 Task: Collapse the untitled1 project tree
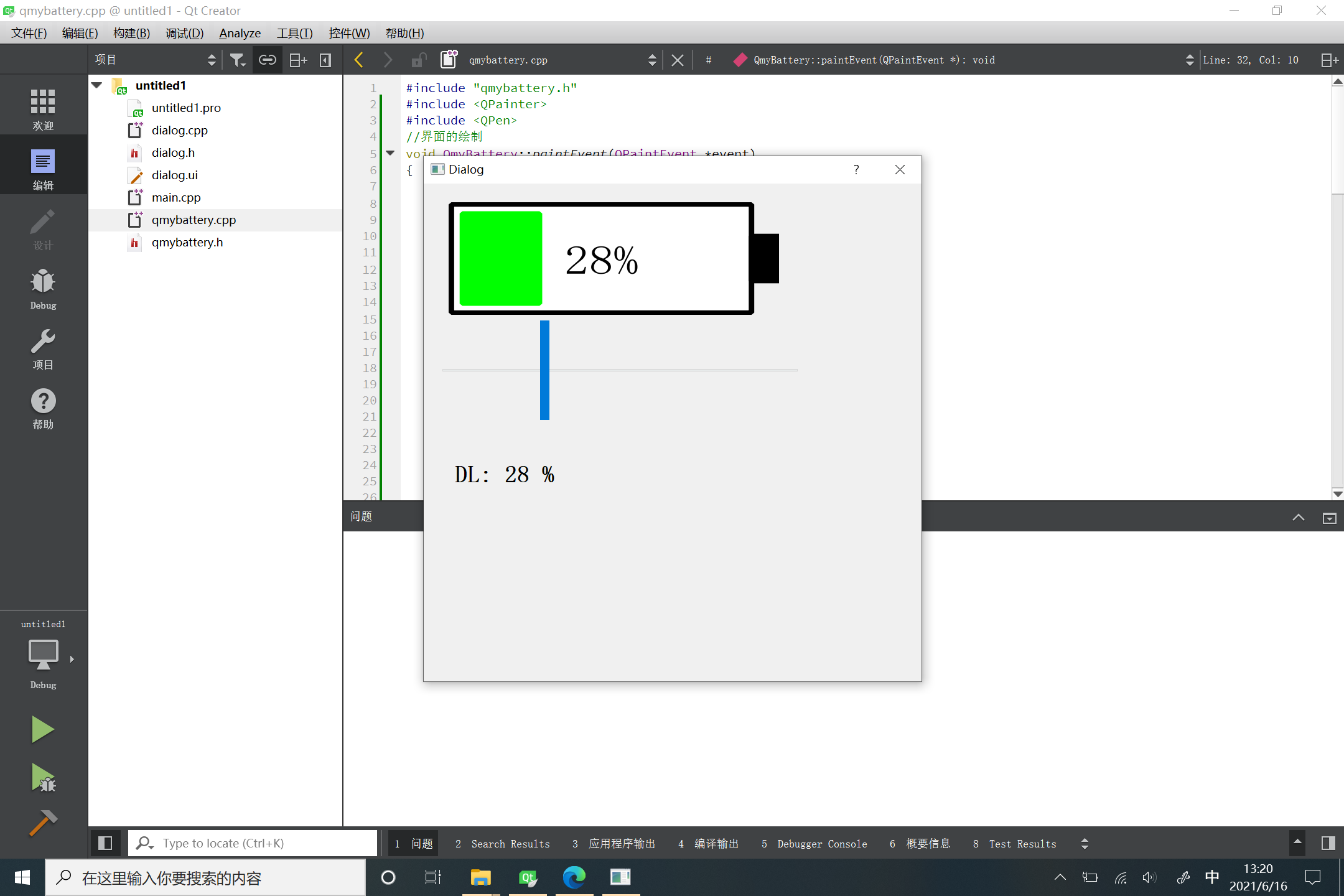(x=97, y=85)
